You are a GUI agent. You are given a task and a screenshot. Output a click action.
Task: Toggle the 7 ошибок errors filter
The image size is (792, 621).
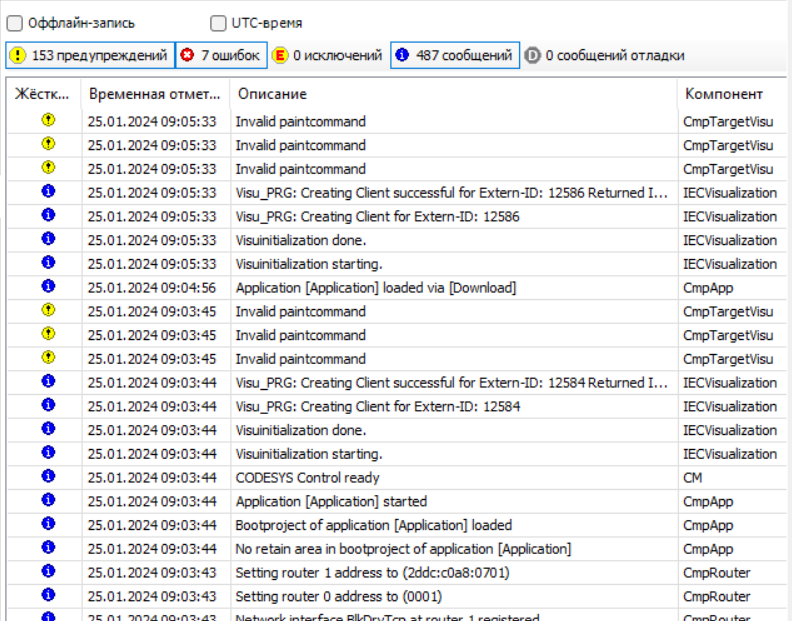coord(222,56)
